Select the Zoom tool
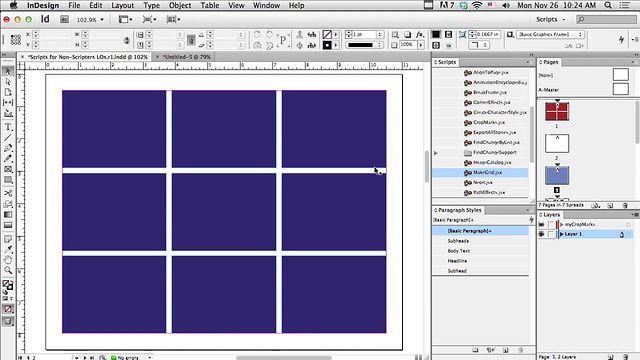640x360 pixels. coord(8,270)
